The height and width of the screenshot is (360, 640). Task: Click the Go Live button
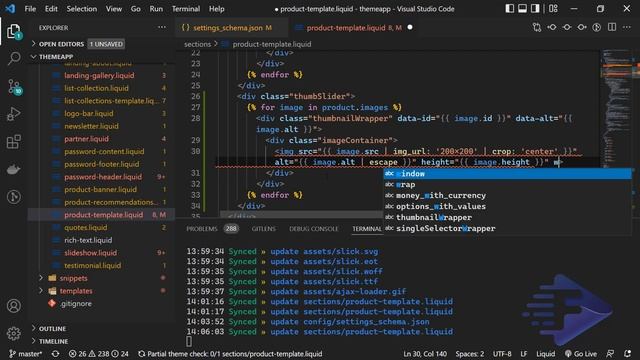coord(580,353)
